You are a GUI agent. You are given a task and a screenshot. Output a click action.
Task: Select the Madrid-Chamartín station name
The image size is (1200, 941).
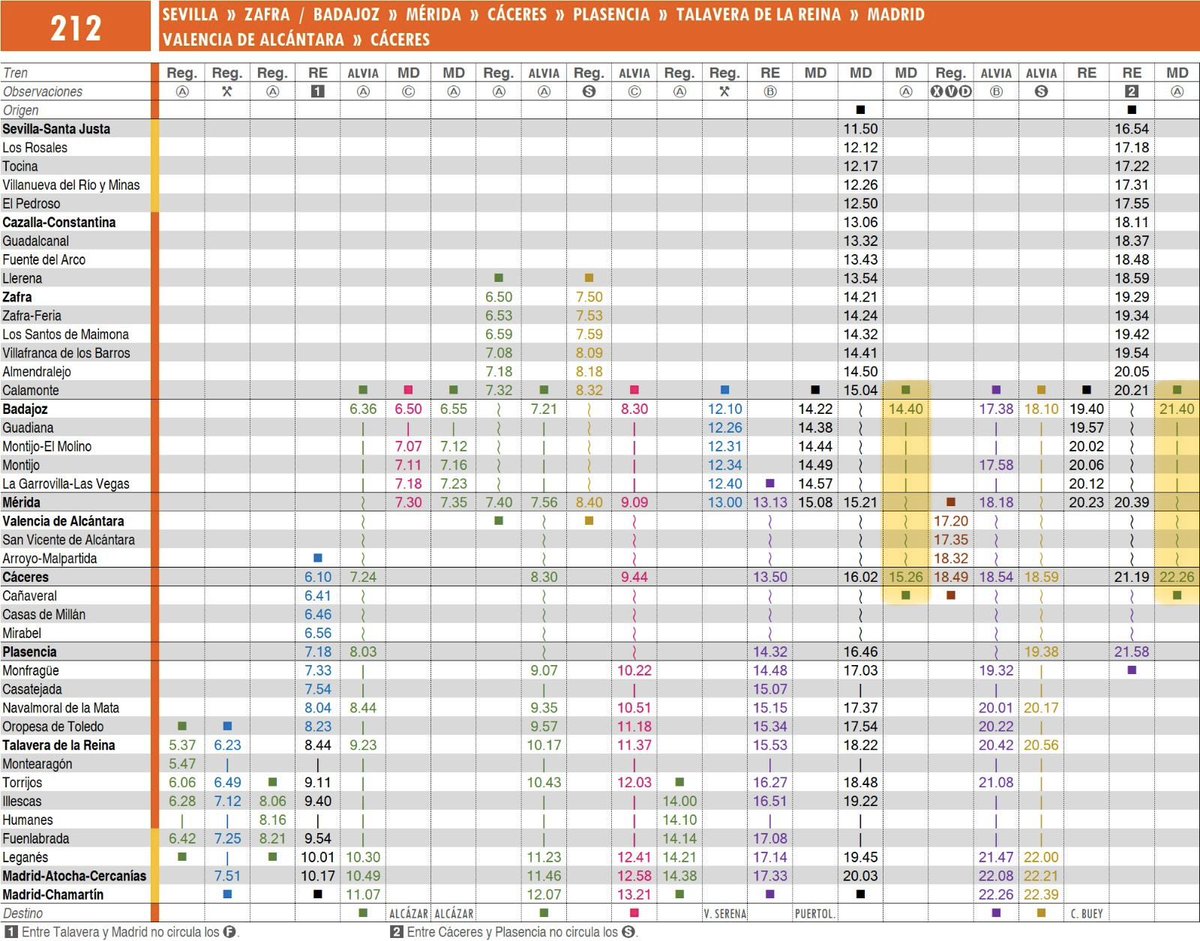point(53,894)
